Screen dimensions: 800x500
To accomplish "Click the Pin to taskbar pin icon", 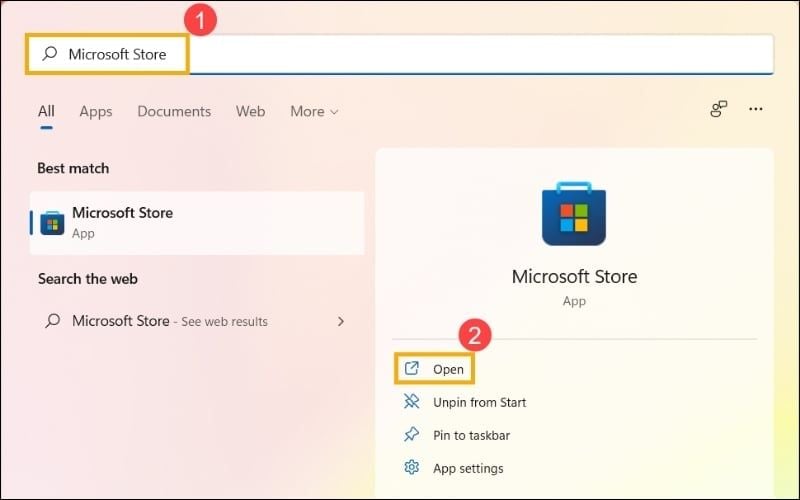I will [x=411, y=435].
